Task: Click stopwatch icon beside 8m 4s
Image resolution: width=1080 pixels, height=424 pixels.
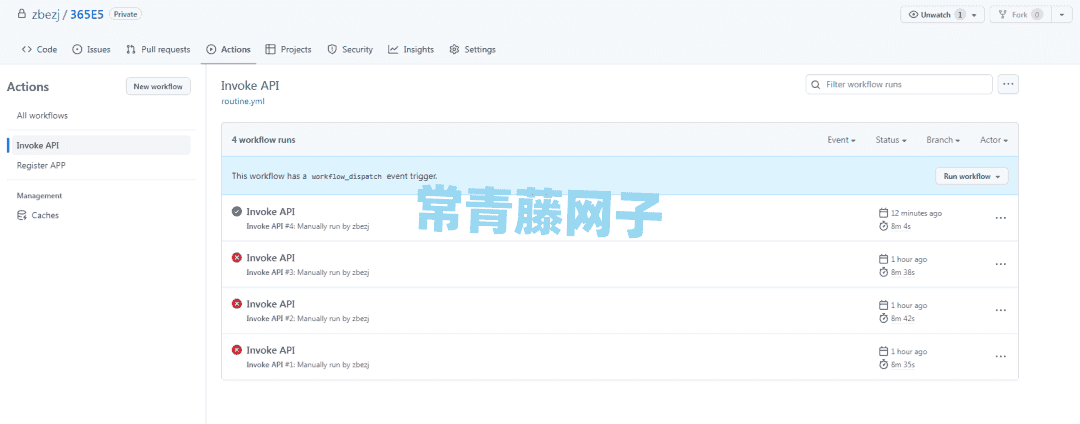Action: point(884,226)
